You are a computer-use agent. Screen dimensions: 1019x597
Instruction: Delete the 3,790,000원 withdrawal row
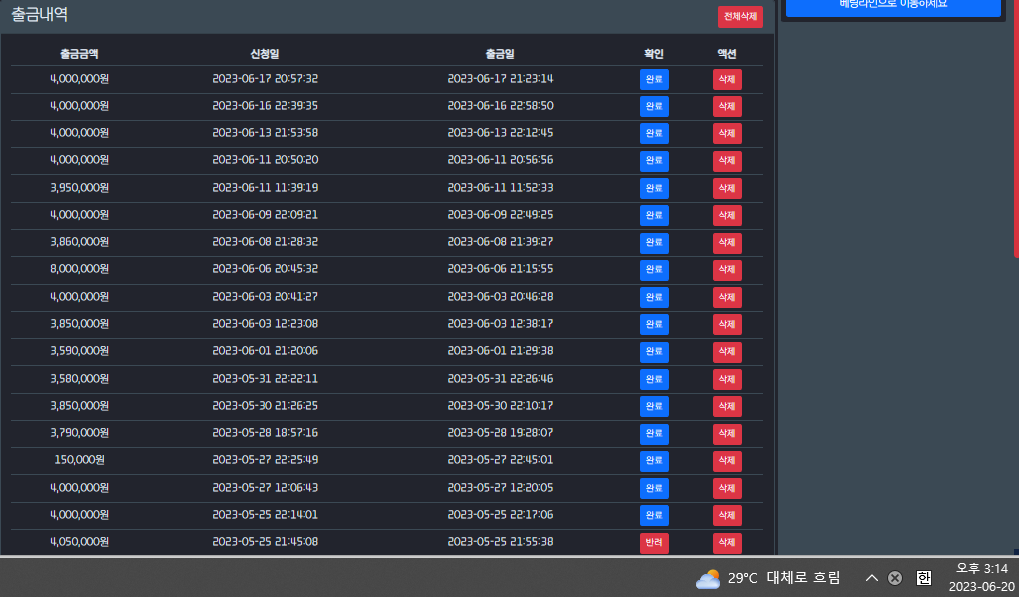(x=727, y=433)
